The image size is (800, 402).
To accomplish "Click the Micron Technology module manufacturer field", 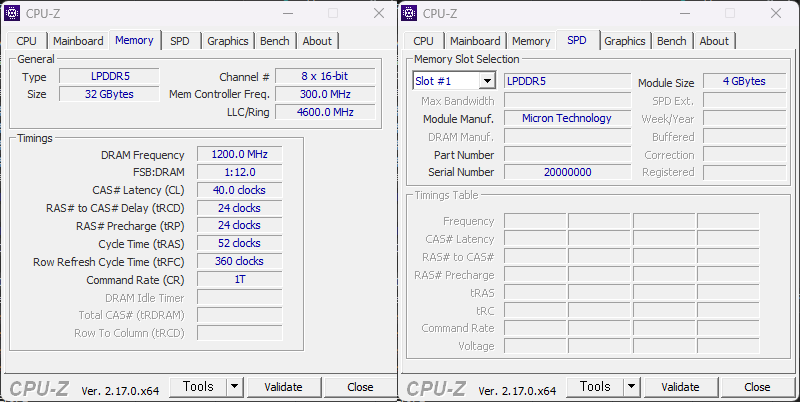I will [566, 118].
